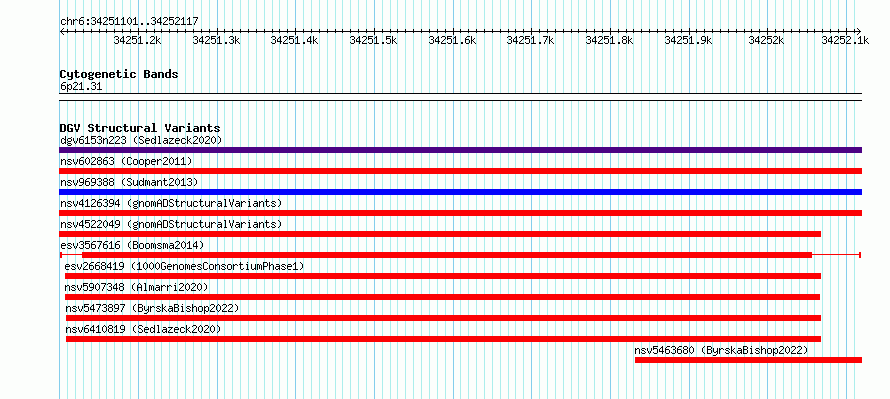This screenshot has height=399, width=890.
Task: Open esv3567616 (Boomsma2014) variant label
Action: point(132,245)
